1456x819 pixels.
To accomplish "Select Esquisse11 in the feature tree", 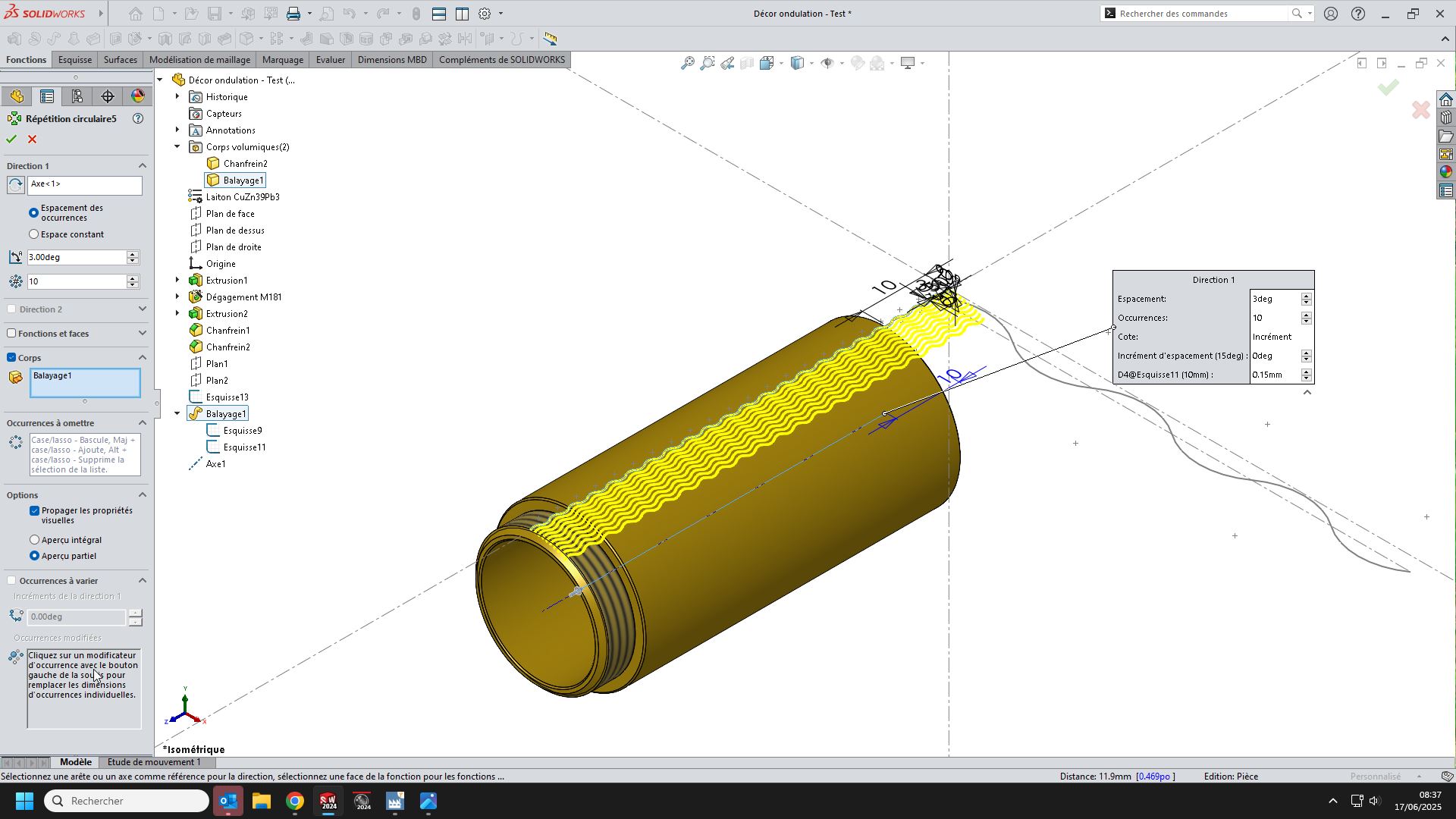I will [244, 447].
